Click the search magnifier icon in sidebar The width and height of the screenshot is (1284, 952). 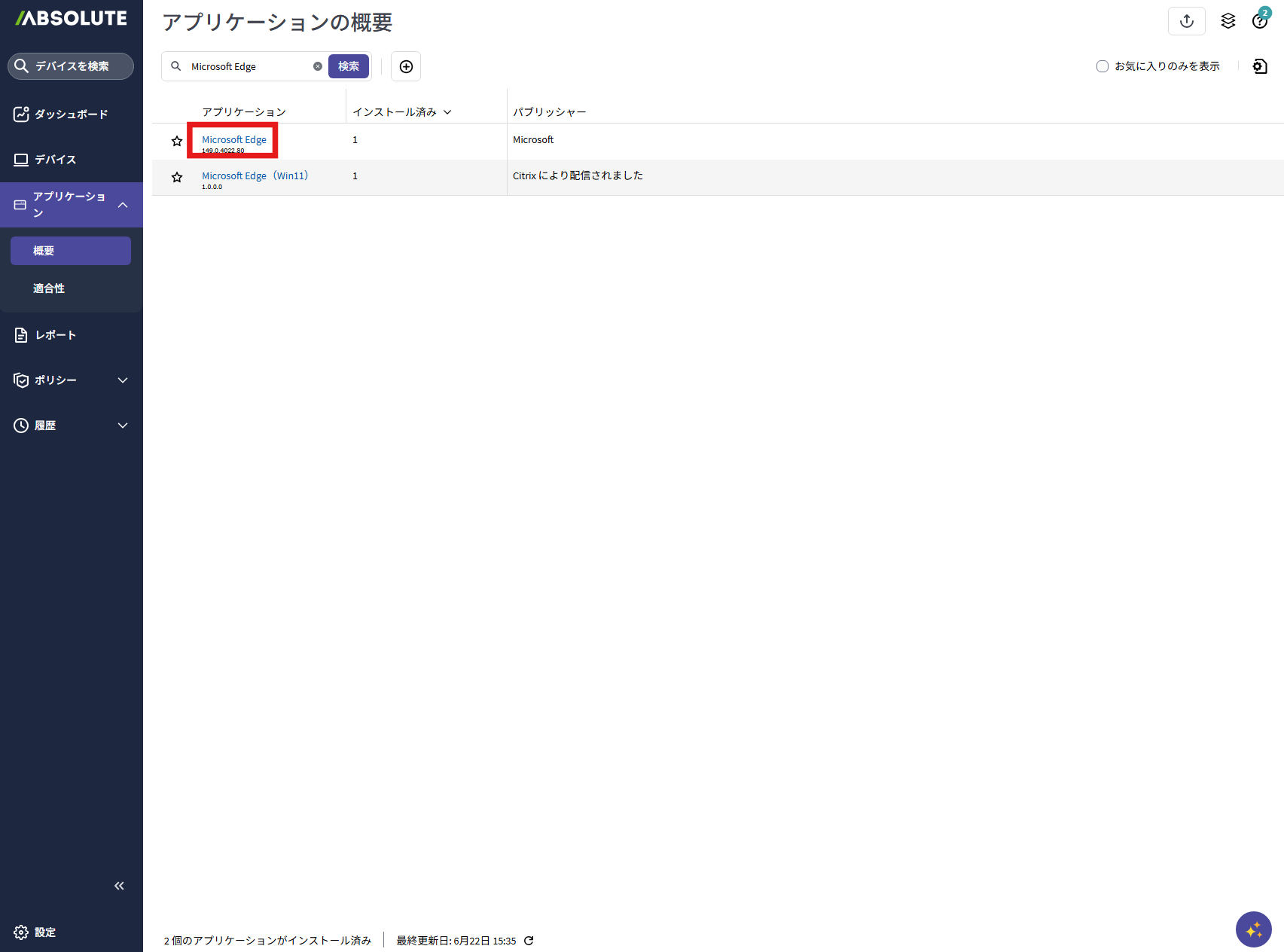click(22, 66)
